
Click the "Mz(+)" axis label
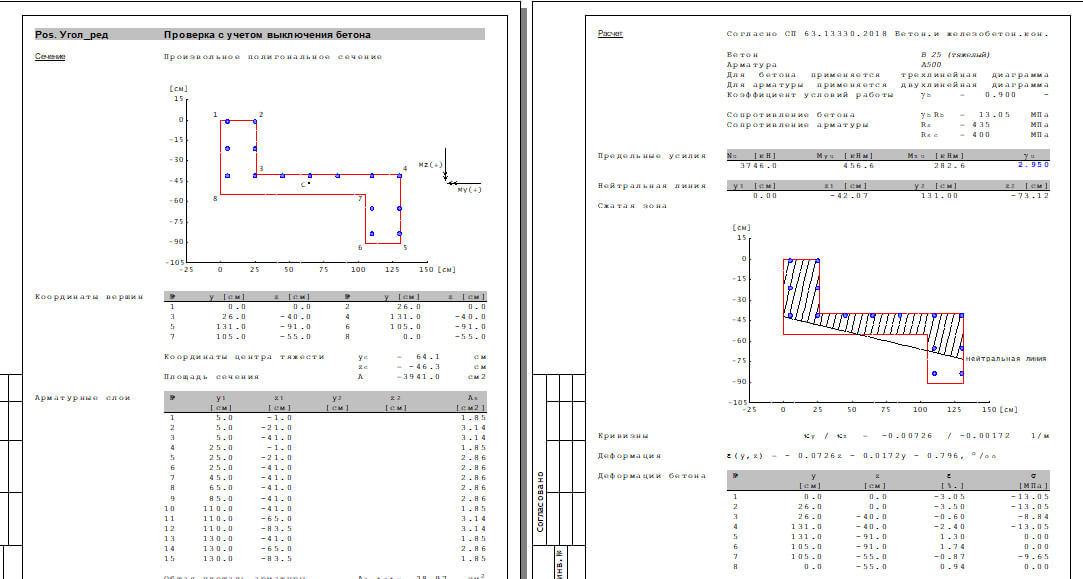430,164
